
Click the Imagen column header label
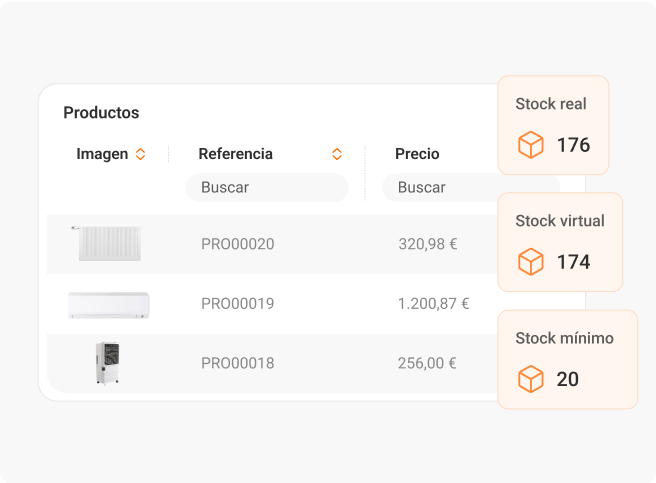click(102, 154)
